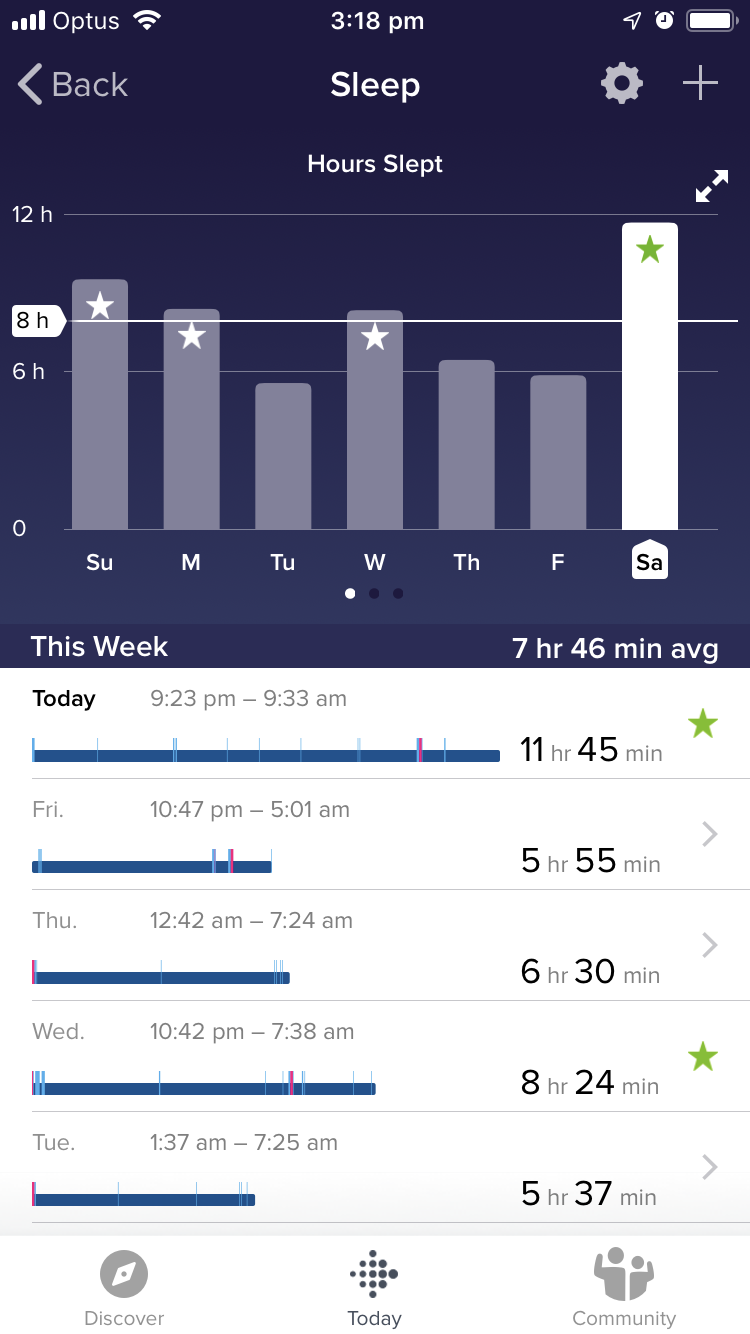This screenshot has width=750, height=1334.
Task: Expand the Hours Slept chart to fullscreen
Action: (712, 186)
